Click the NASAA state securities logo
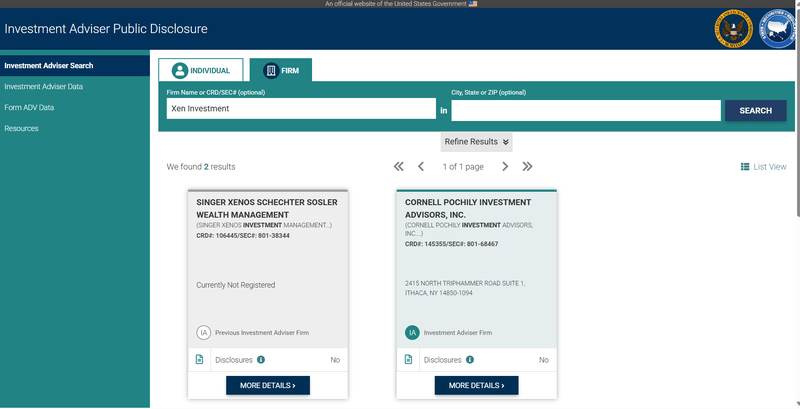The width and height of the screenshot is (800, 409). 779,30
